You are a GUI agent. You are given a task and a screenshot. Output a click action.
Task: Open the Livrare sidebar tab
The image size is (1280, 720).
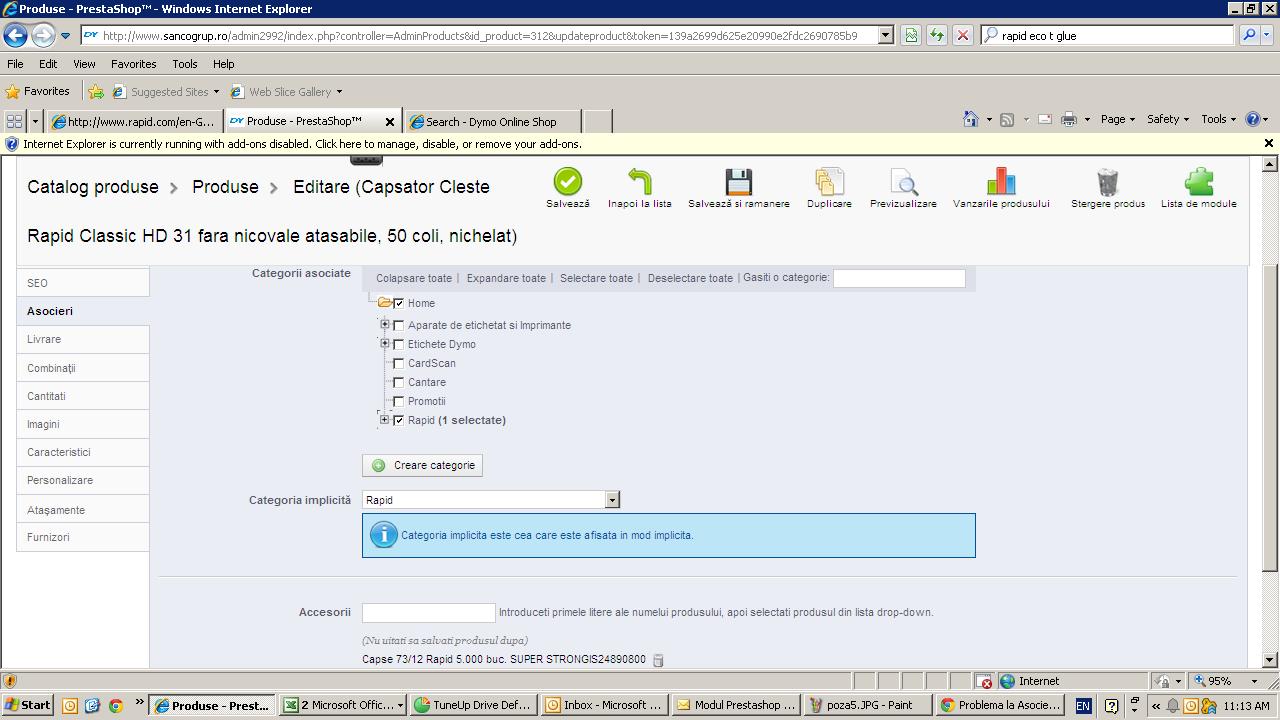pyautogui.click(x=83, y=339)
